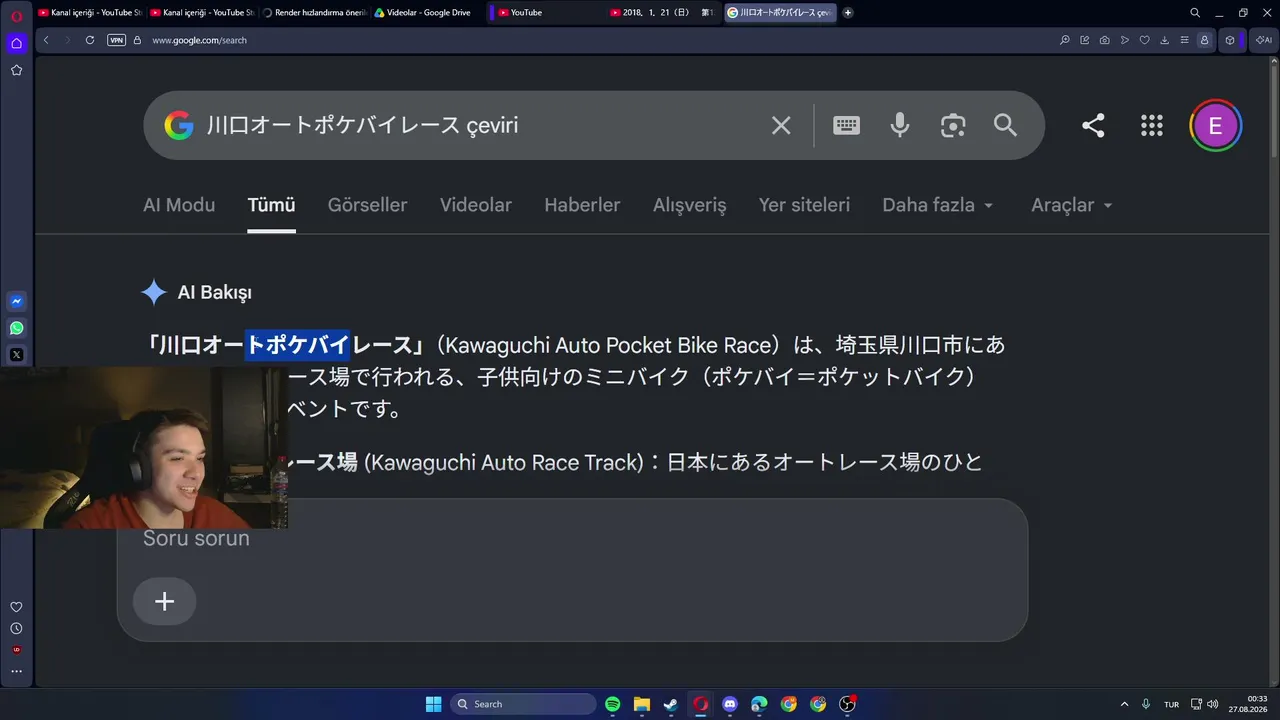The width and height of the screenshot is (1280, 720).
Task: Add page to bookmarks heart icon
Action: (1144, 40)
